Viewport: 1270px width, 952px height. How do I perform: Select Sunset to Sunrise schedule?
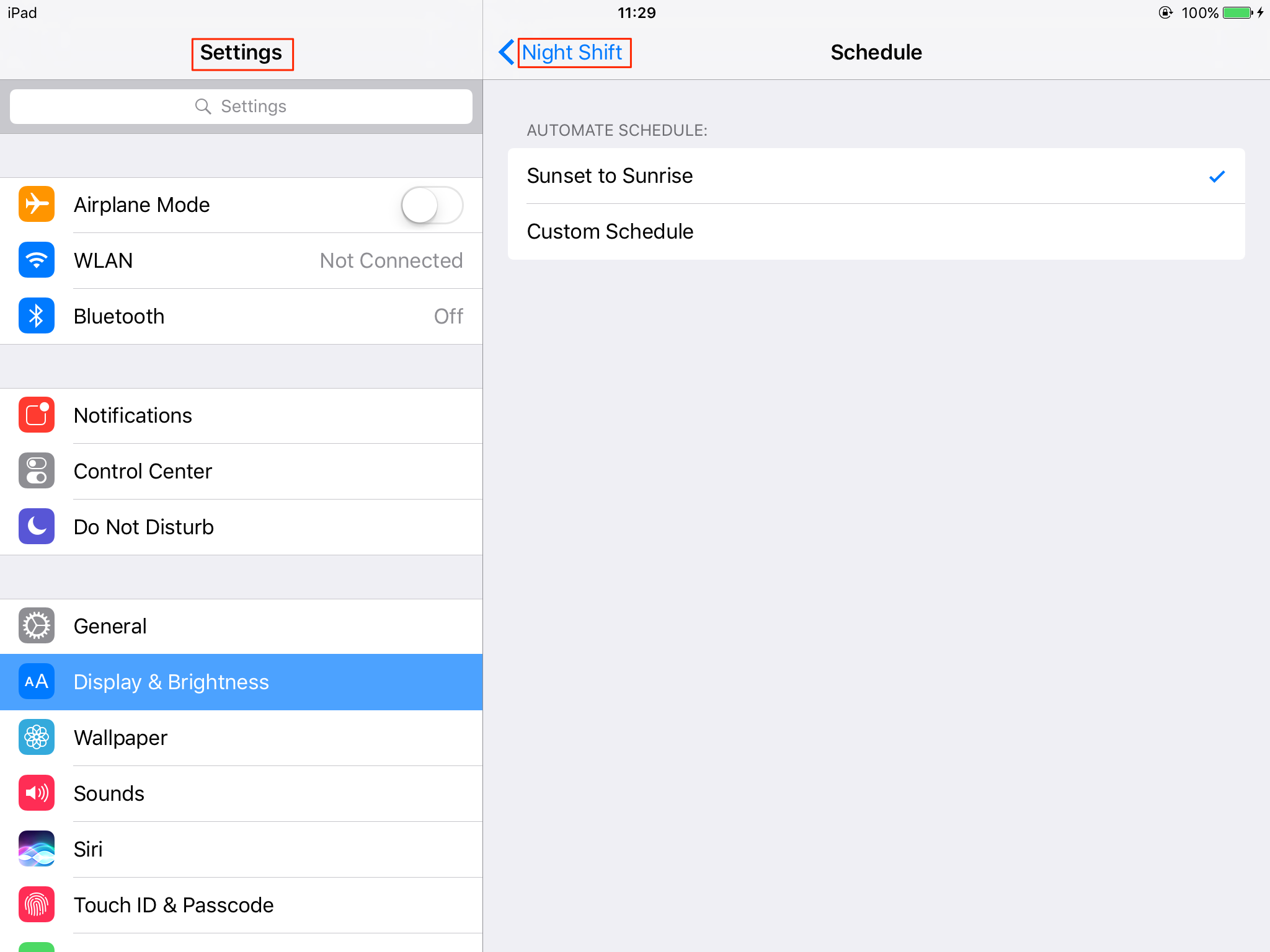coord(876,176)
